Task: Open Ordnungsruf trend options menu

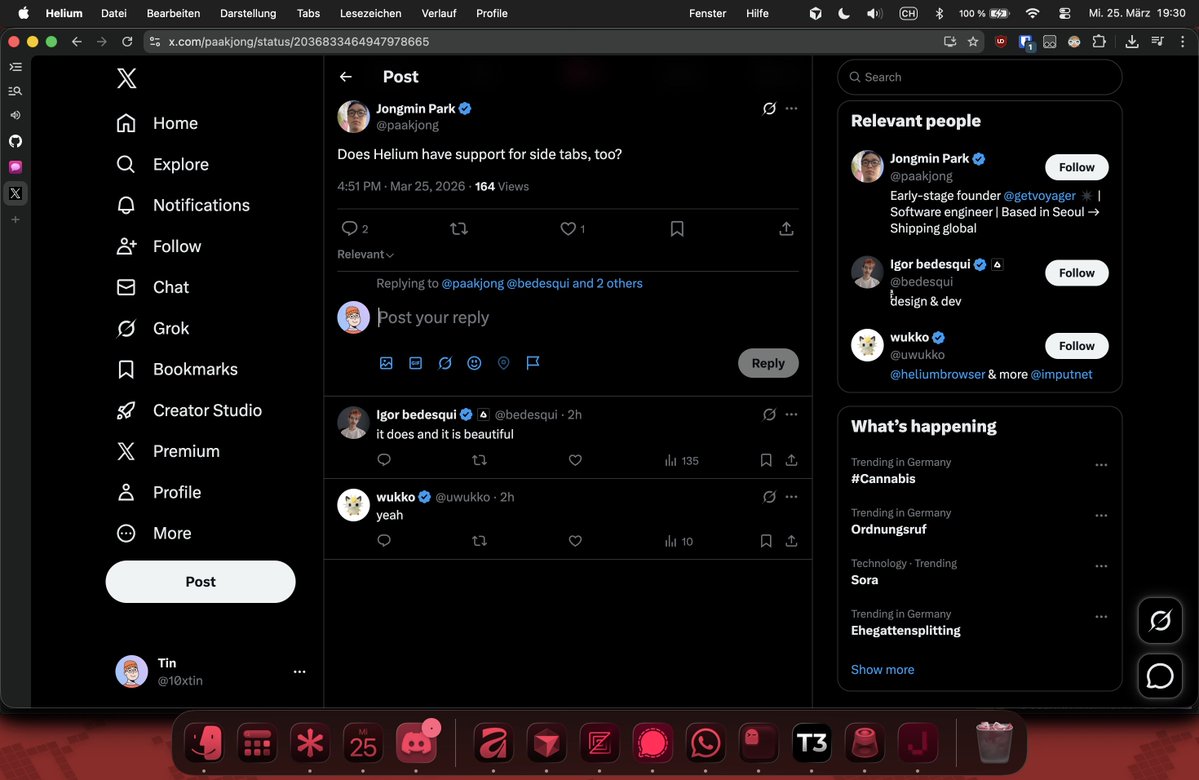Action: 1101,515
